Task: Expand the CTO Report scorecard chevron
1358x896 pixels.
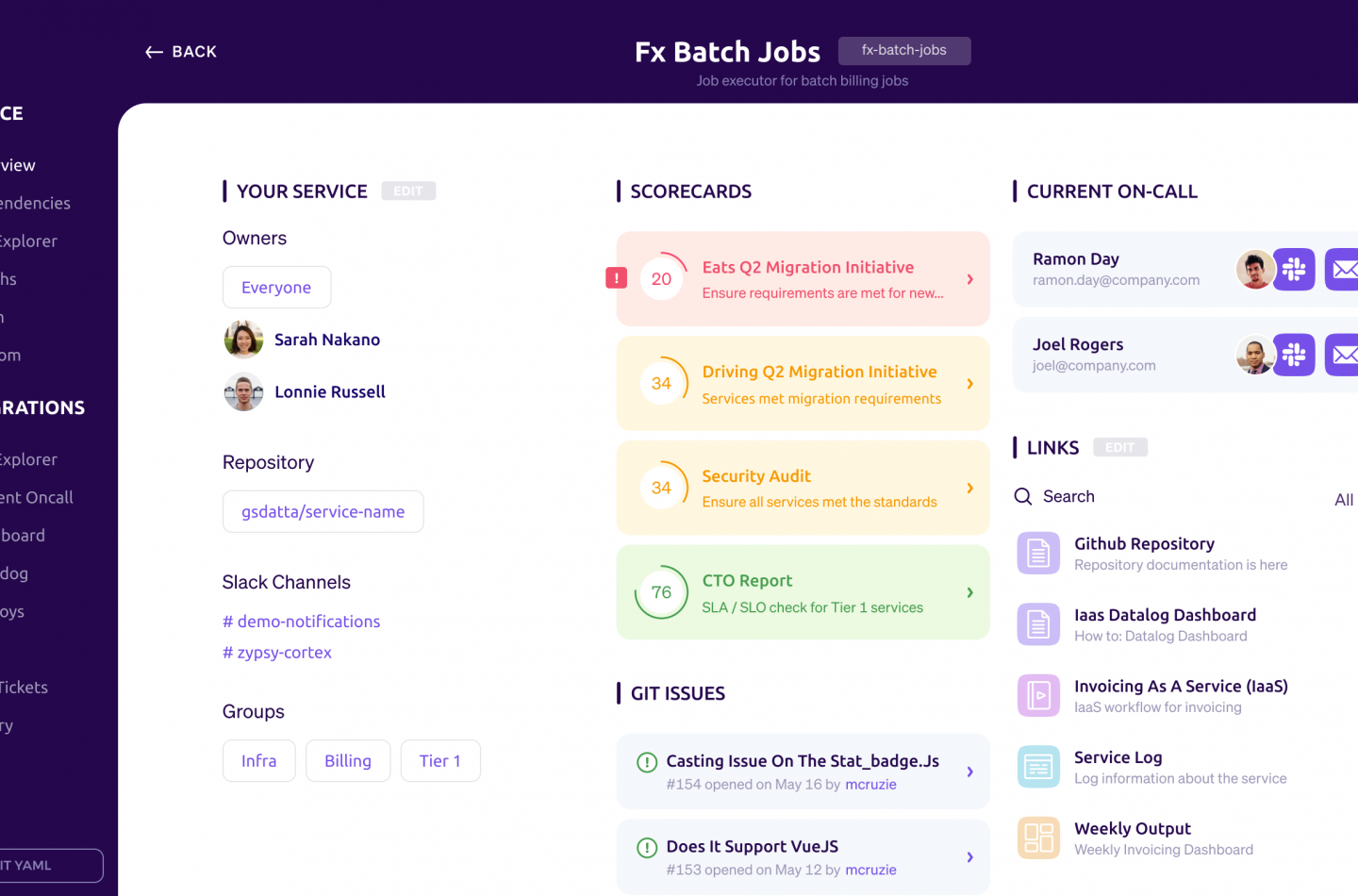Action: point(969,592)
